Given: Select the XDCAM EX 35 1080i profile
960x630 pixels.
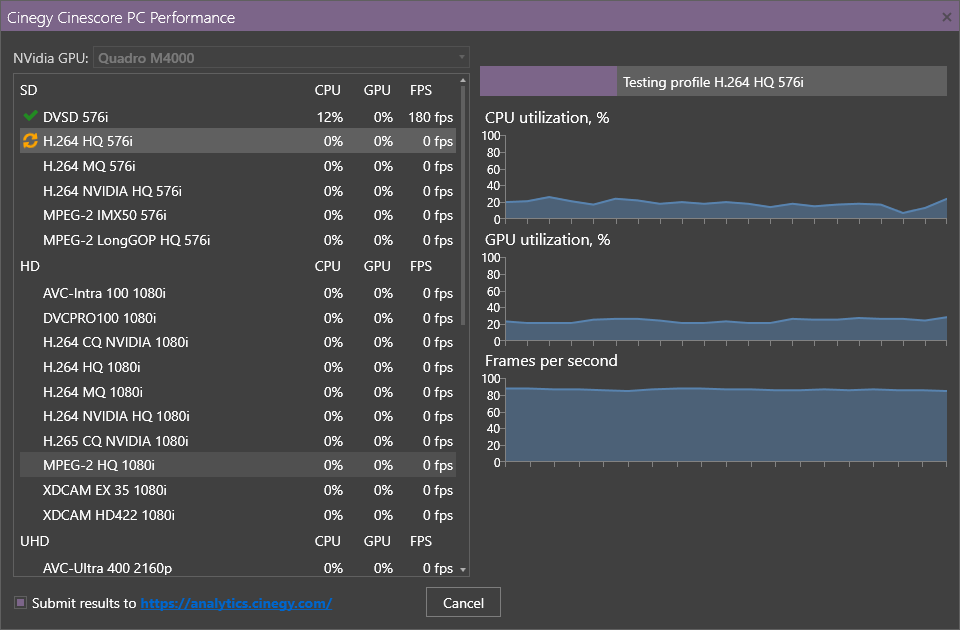Looking at the screenshot, I should (x=238, y=490).
